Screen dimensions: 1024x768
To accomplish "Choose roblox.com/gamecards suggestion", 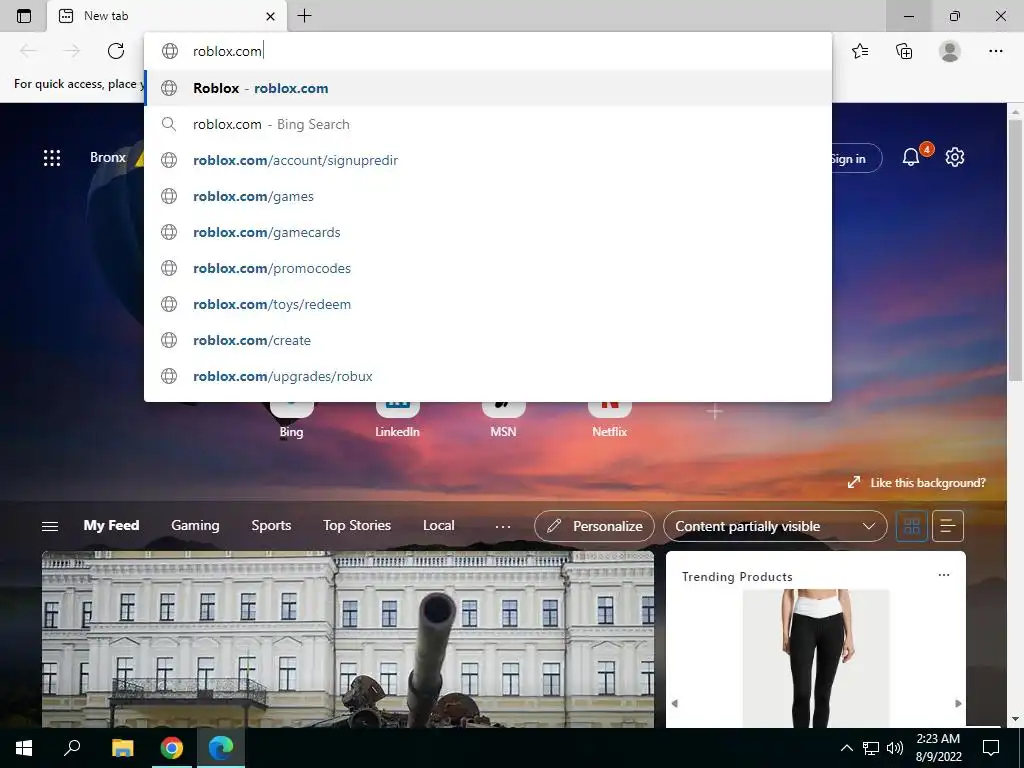I will pos(487,232).
